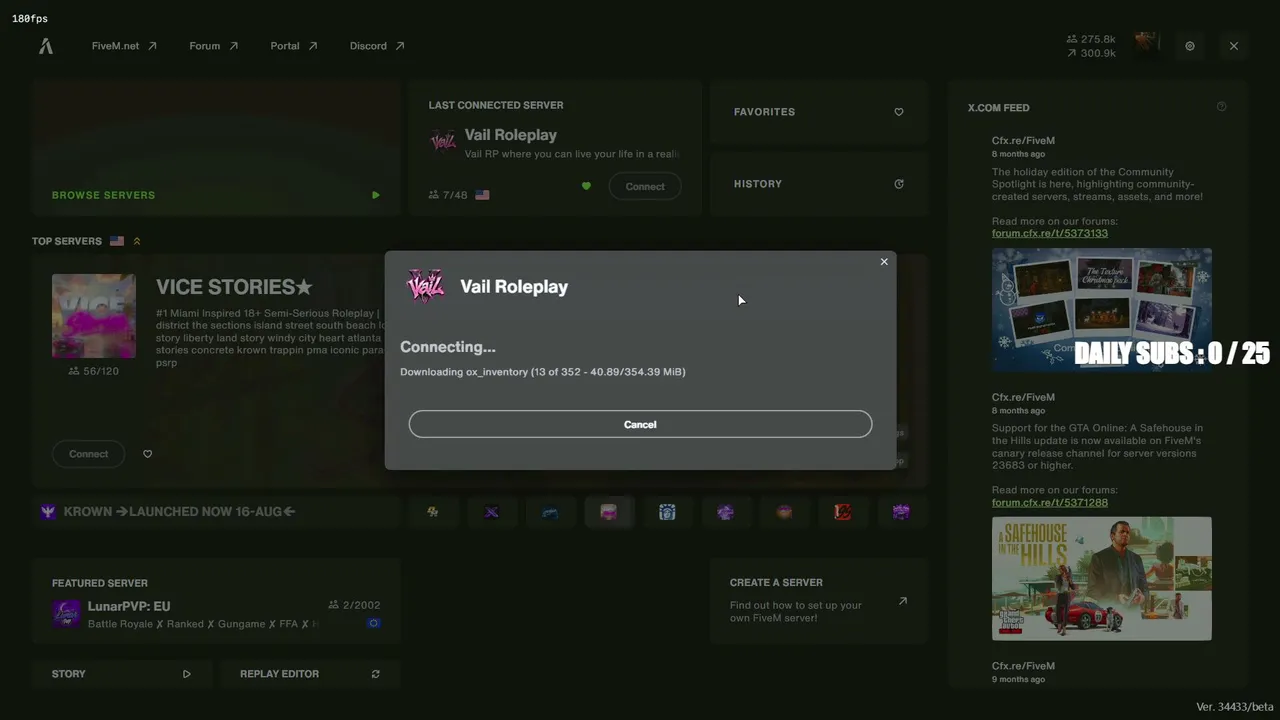Toggle favorite heart for Vail Roleplay
The height and width of the screenshot is (720, 1280).
586,186
